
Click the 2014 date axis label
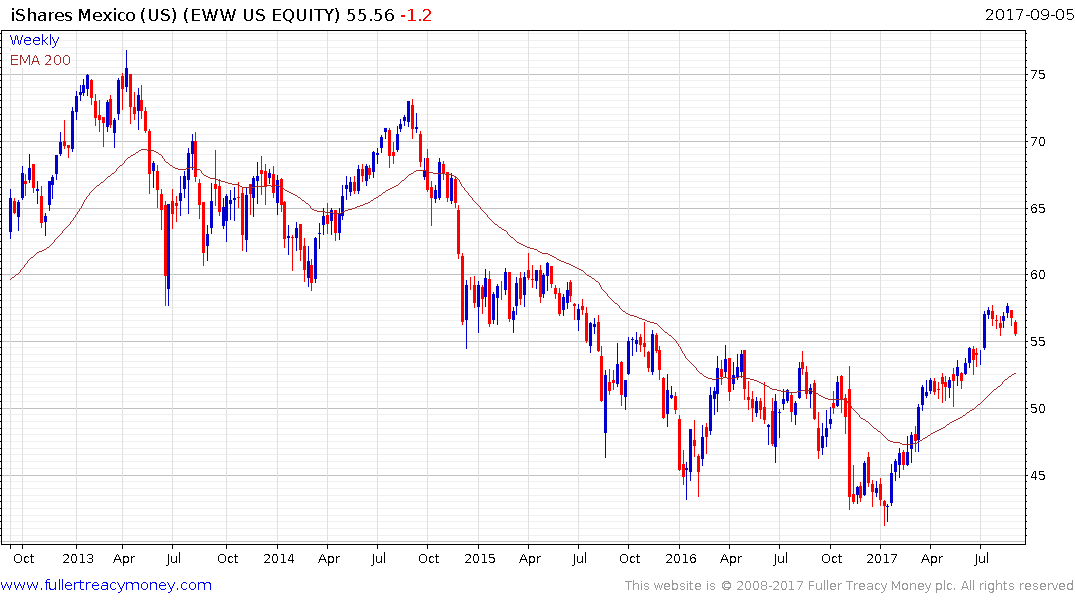[x=278, y=558]
